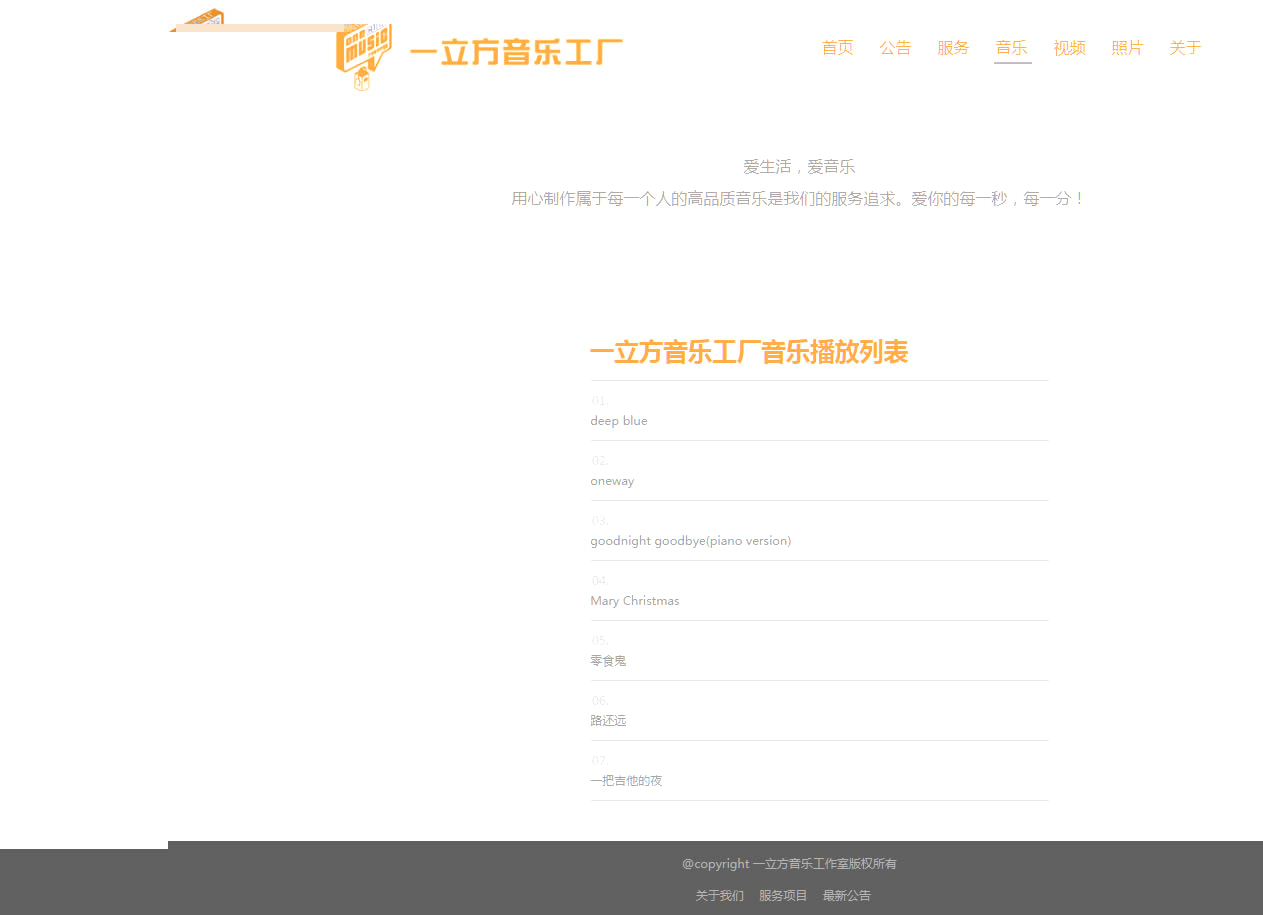Play goodnight goodbye(piano version)
The height and width of the screenshot is (915, 1263).
click(690, 541)
